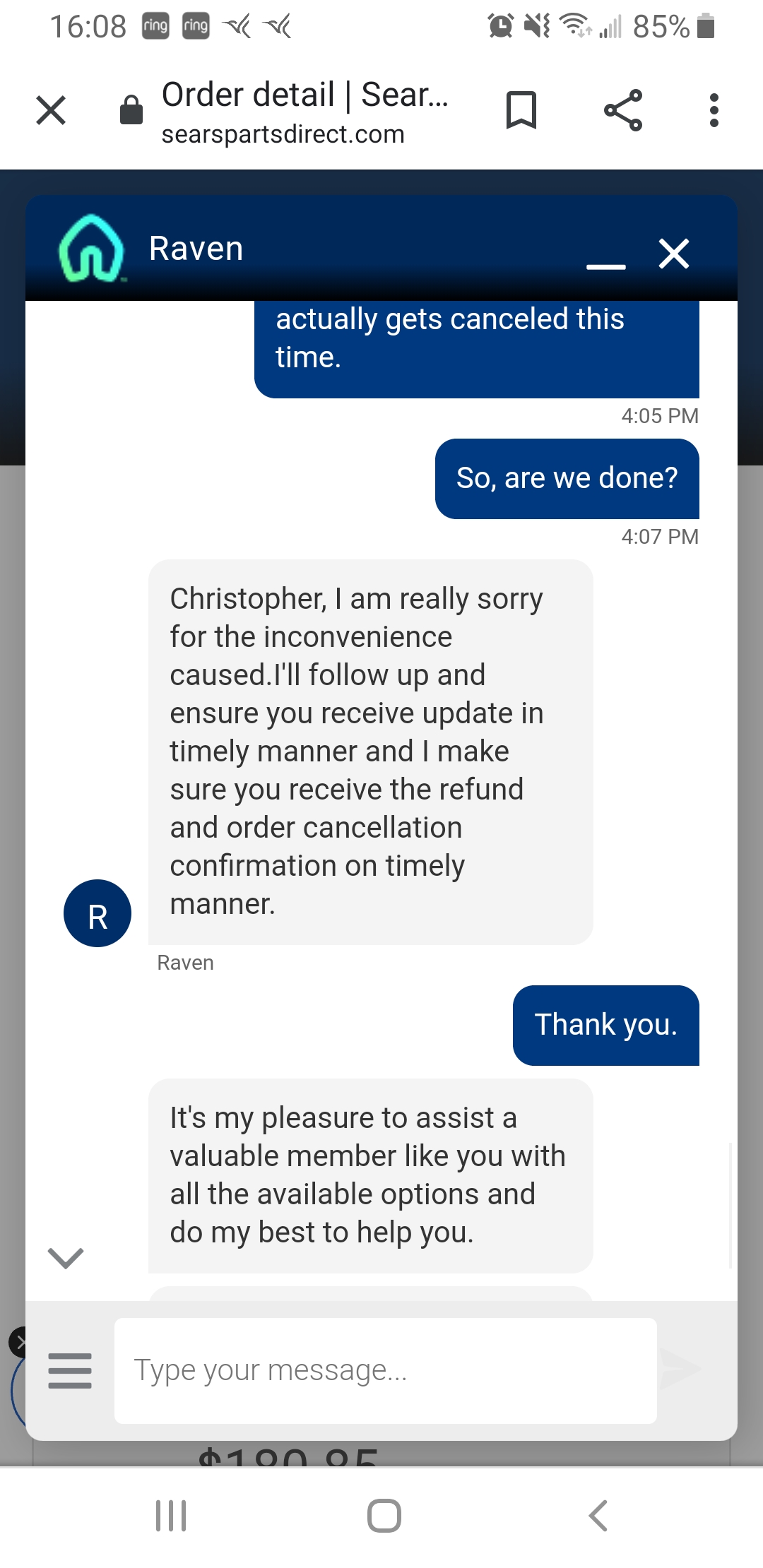Tap the "Thank you." message bubble
The image size is (763, 1568).
pyautogui.click(x=605, y=1025)
